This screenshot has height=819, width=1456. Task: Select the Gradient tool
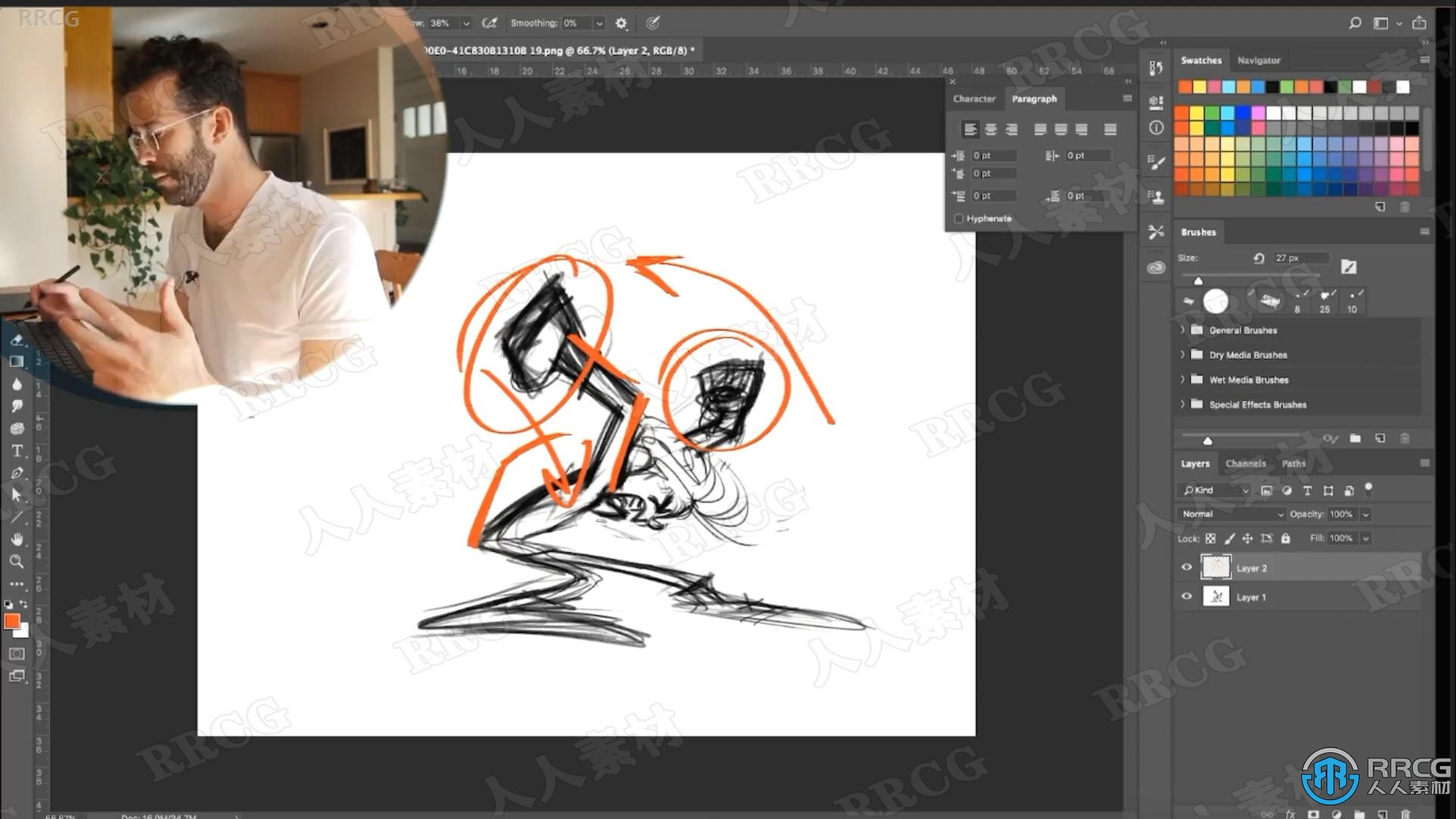[17, 362]
